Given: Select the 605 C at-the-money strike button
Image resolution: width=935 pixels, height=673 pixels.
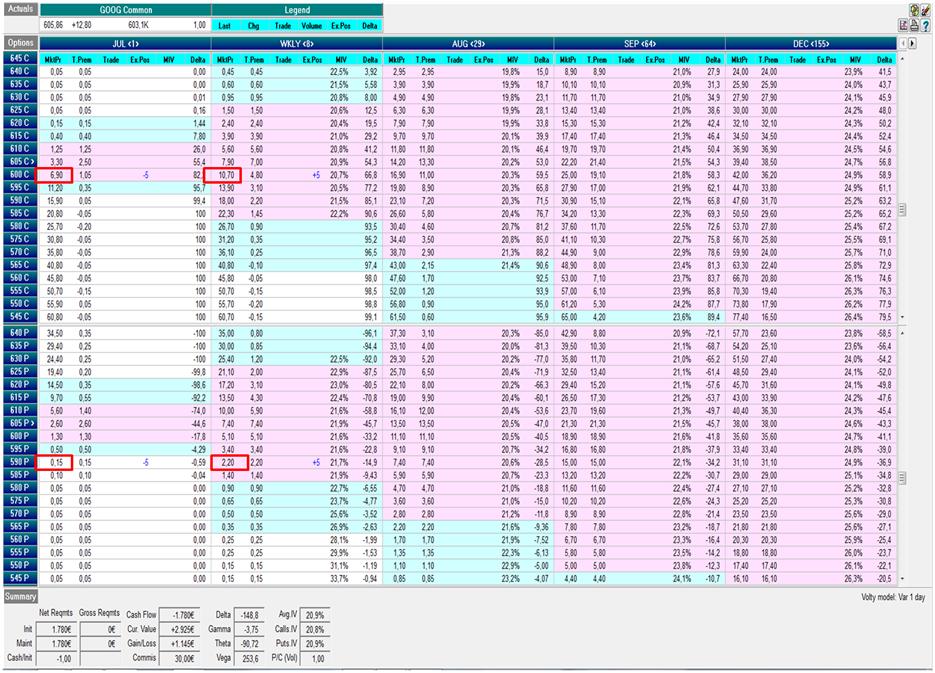Looking at the screenshot, I should pyautogui.click(x=20, y=162).
